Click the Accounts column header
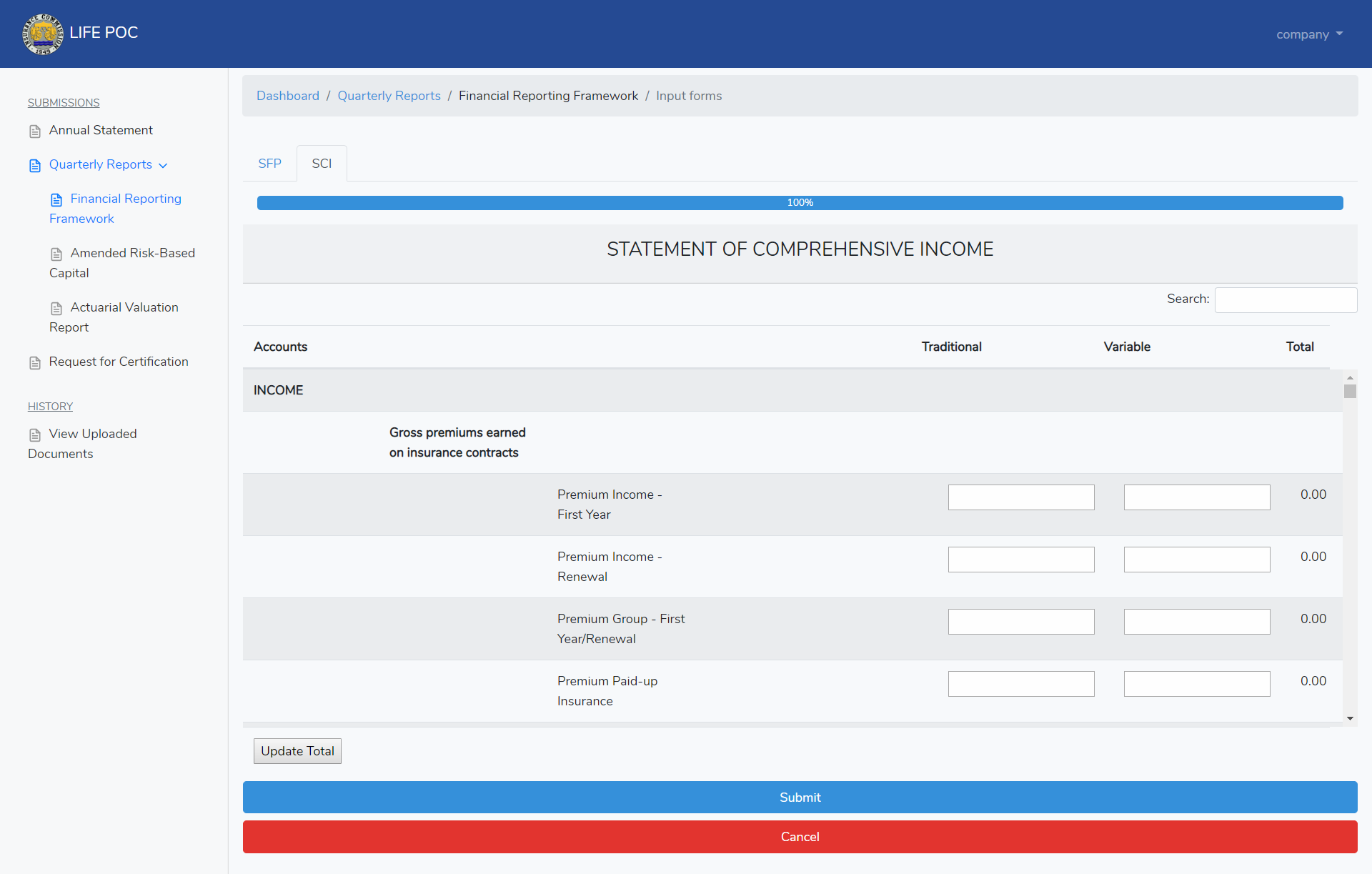Viewport: 1372px width, 874px height. (x=280, y=347)
